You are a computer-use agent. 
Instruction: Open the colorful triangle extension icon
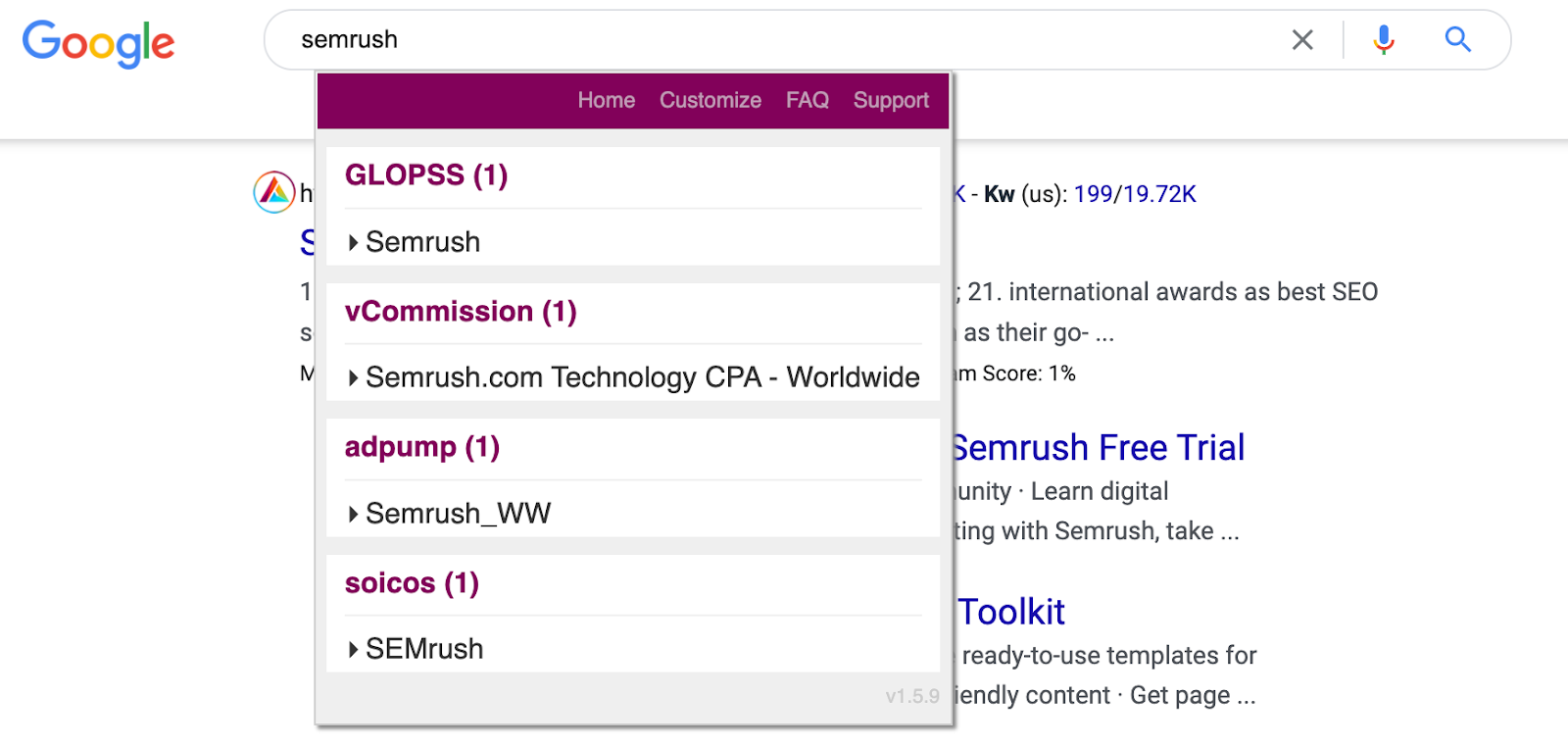point(274,191)
